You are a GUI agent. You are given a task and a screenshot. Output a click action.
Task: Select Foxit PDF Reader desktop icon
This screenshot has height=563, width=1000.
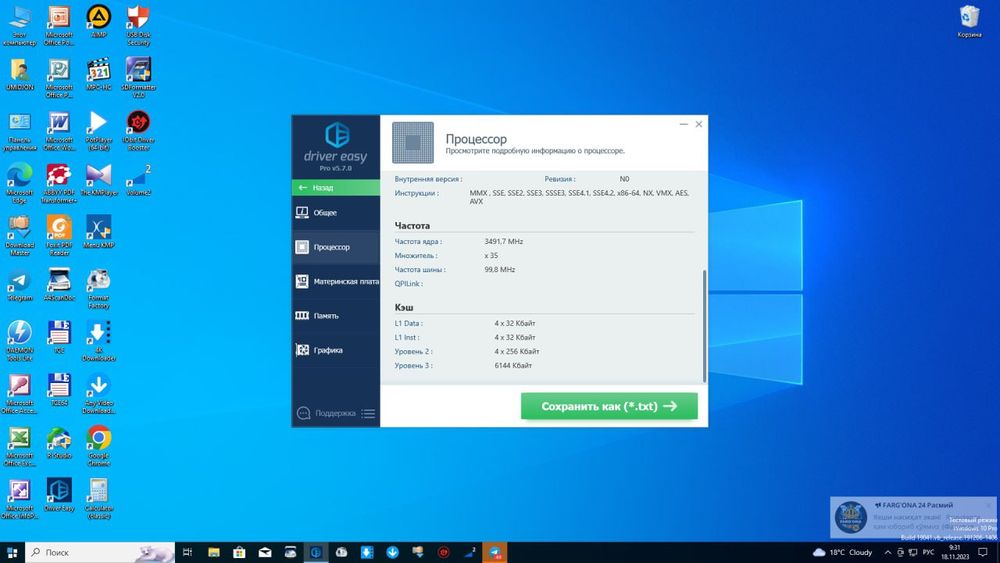click(59, 235)
